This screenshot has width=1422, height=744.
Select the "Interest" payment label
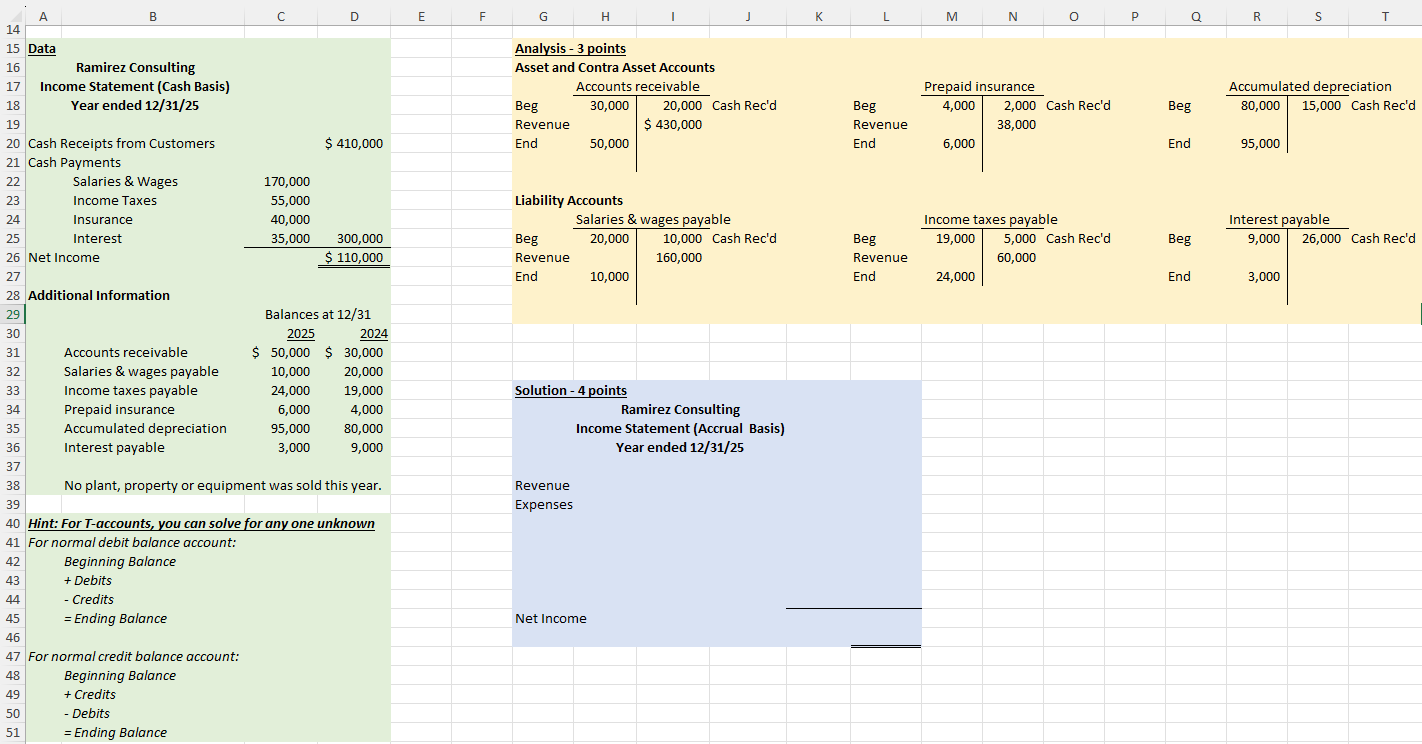97,238
